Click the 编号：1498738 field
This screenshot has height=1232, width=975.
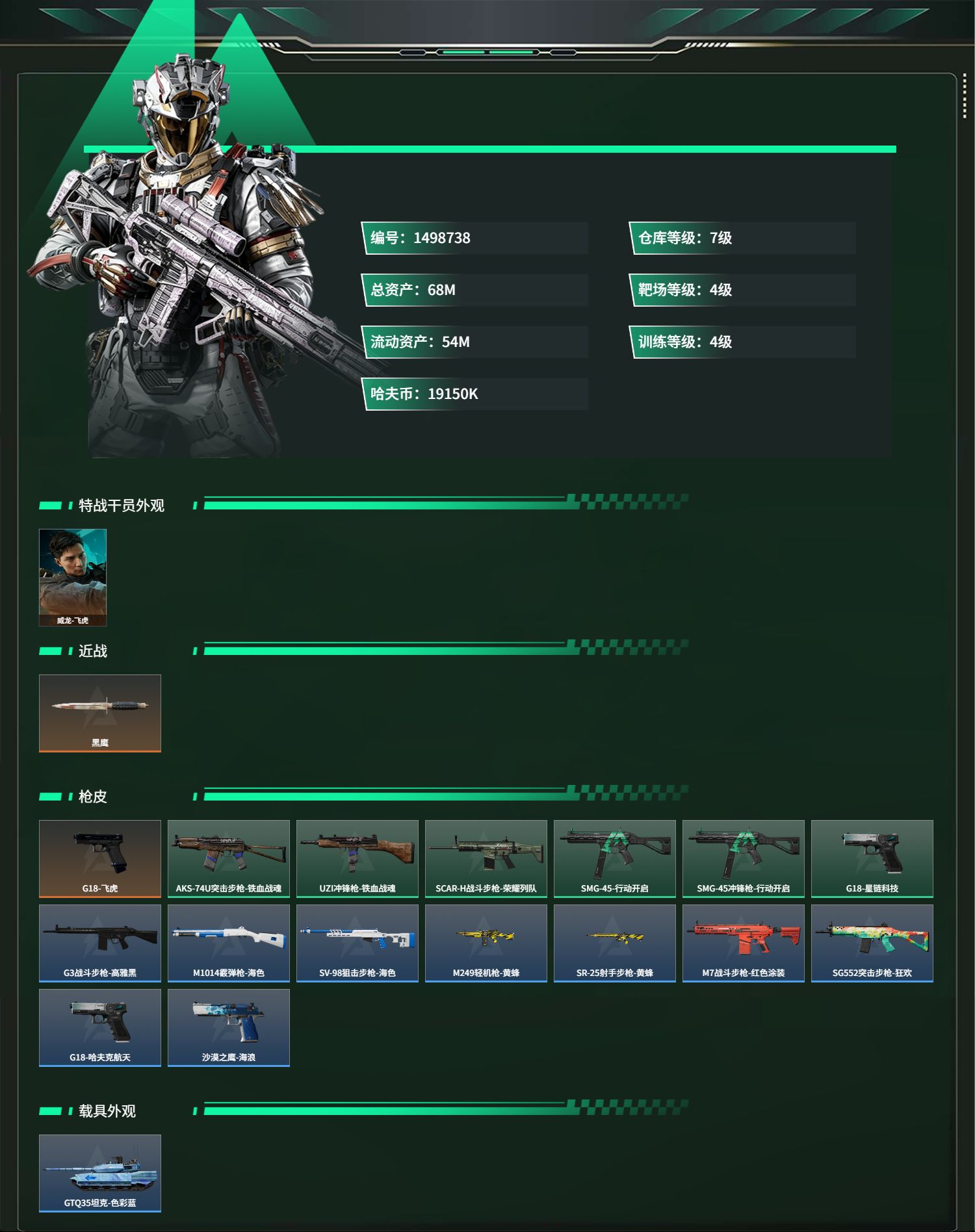(x=475, y=238)
